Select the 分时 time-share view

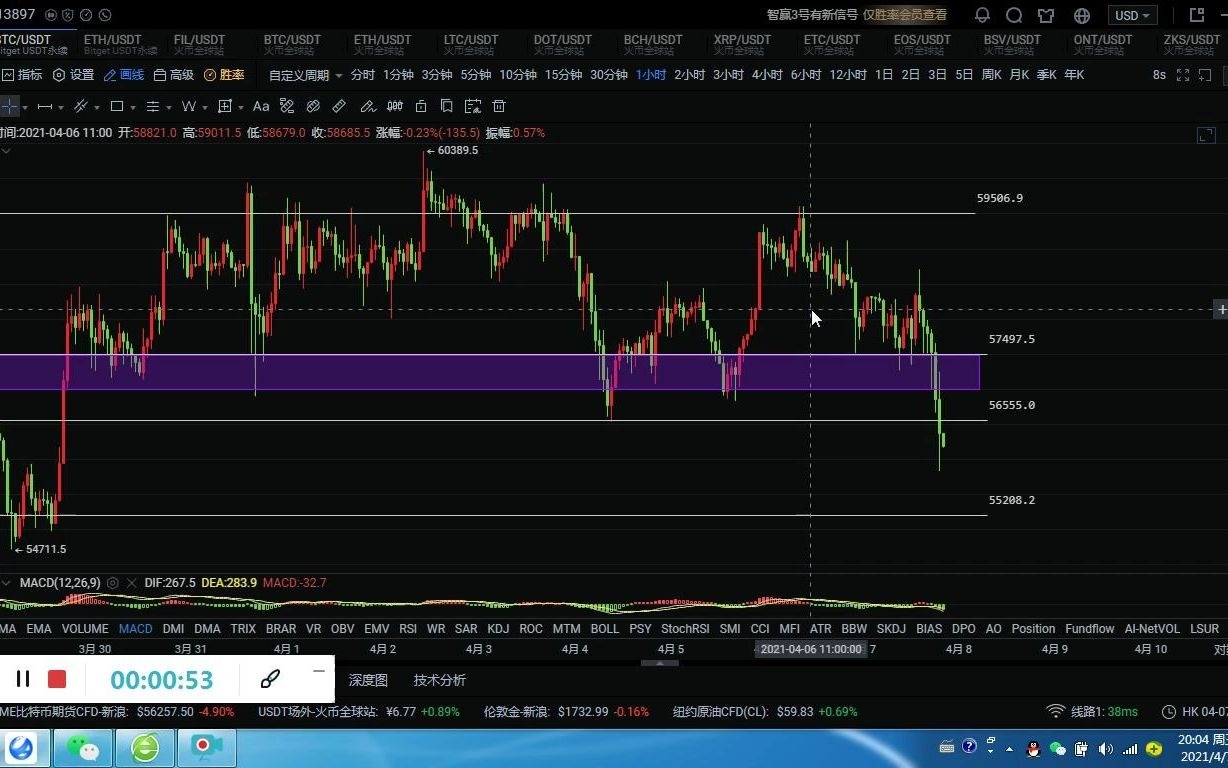tap(363, 75)
